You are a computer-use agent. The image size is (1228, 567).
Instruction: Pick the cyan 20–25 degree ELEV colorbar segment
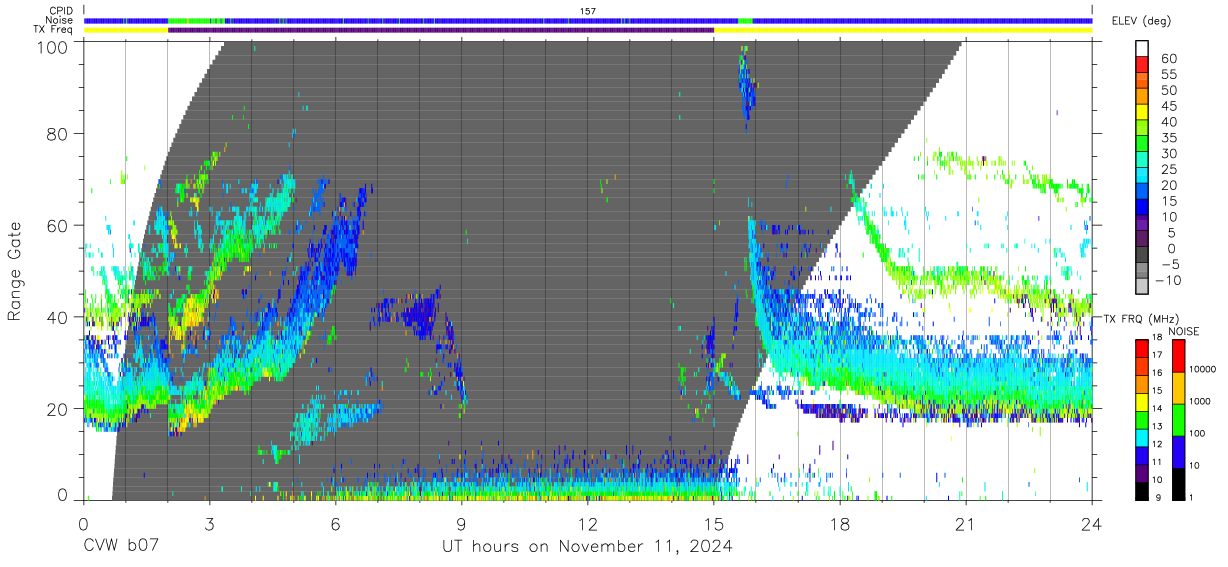(x=1143, y=177)
